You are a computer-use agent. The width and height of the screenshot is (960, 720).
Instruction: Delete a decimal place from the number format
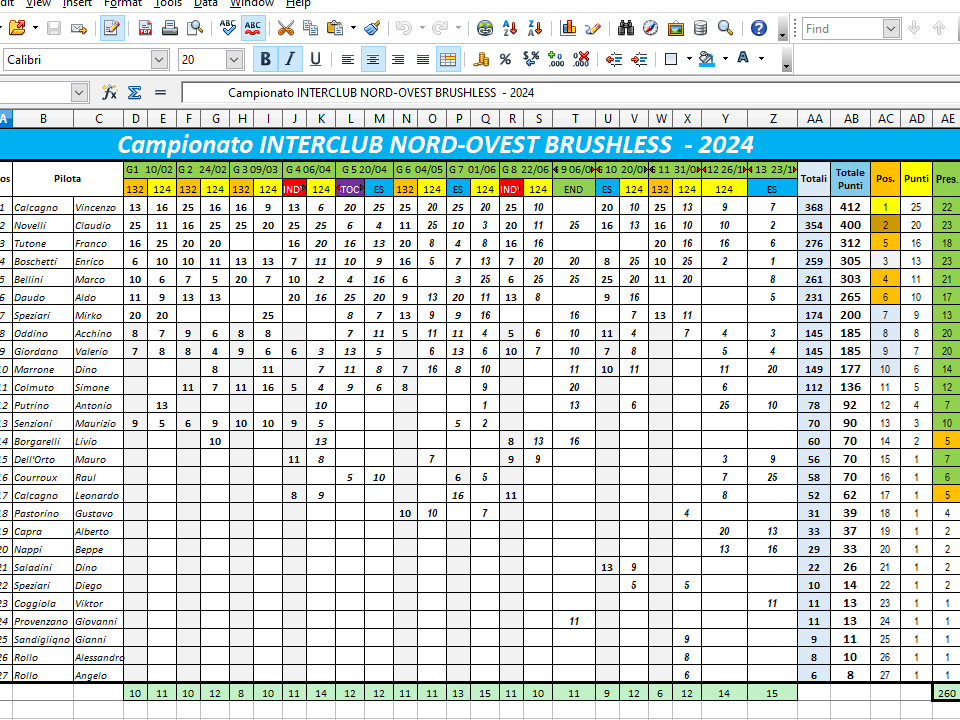(x=581, y=59)
